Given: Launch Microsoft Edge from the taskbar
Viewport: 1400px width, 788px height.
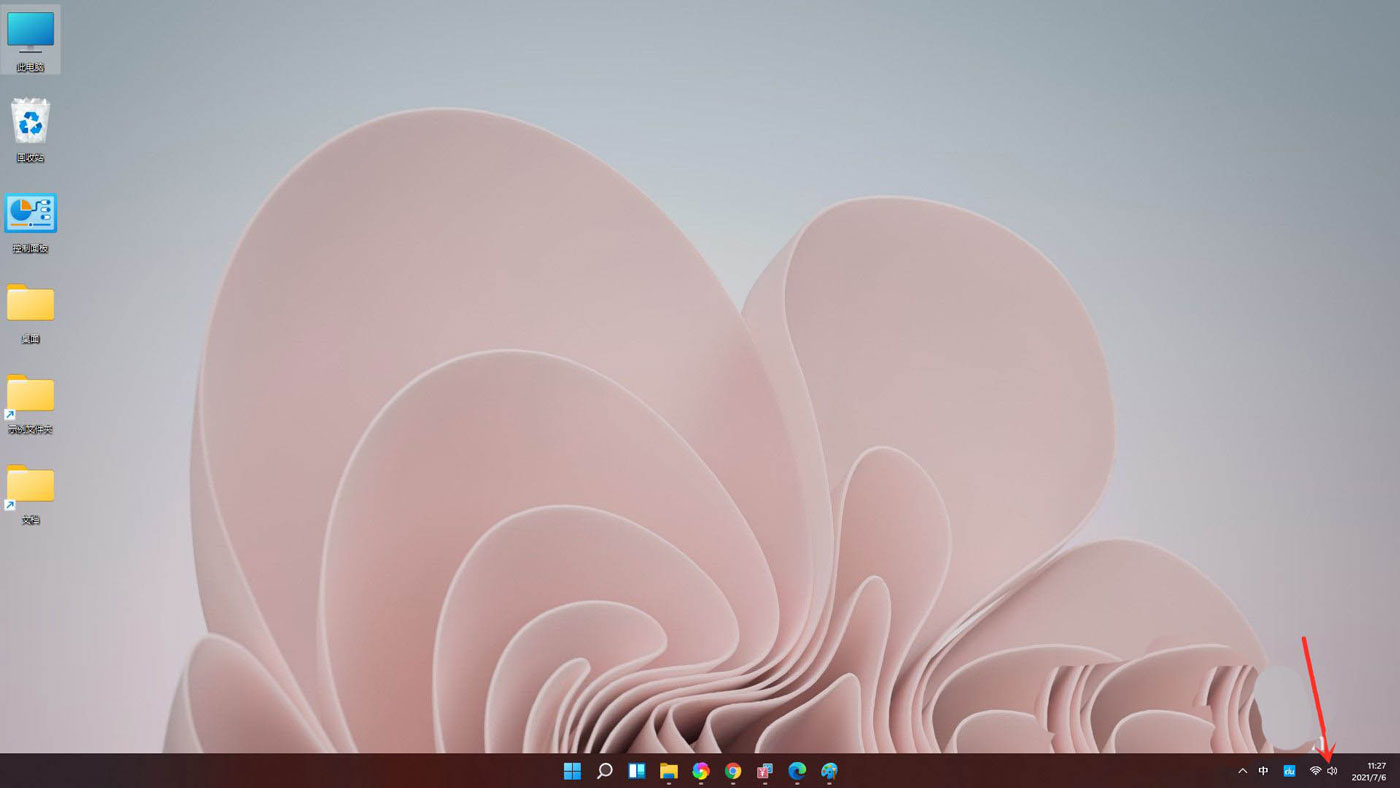Looking at the screenshot, I should pos(796,770).
